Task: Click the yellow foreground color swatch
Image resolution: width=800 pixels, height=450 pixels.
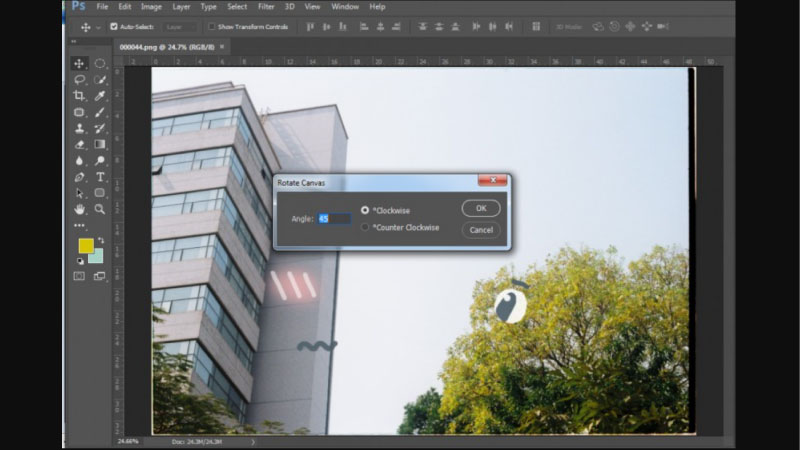Action: pos(85,246)
